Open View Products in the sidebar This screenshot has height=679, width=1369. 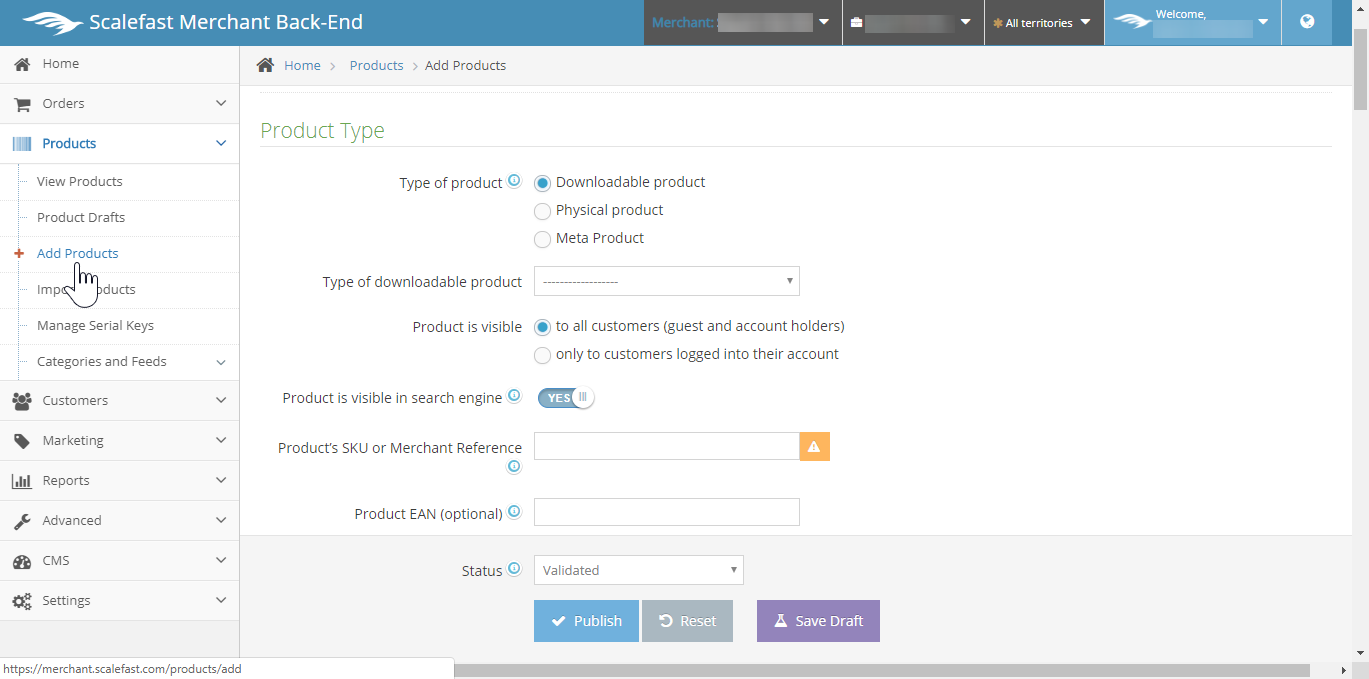(80, 182)
